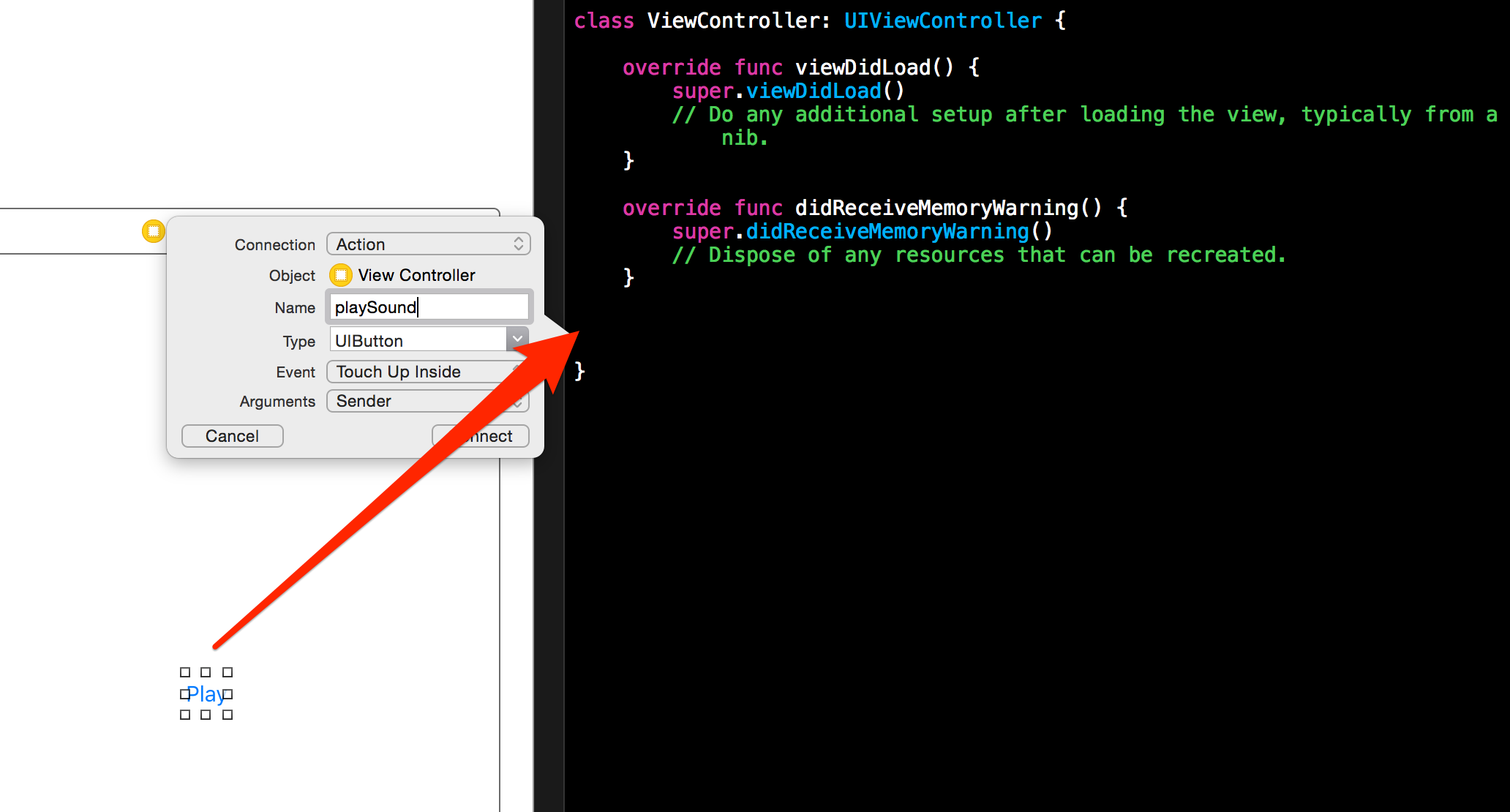
Task: Click top-right resize handle of Play button
Action: pos(228,672)
